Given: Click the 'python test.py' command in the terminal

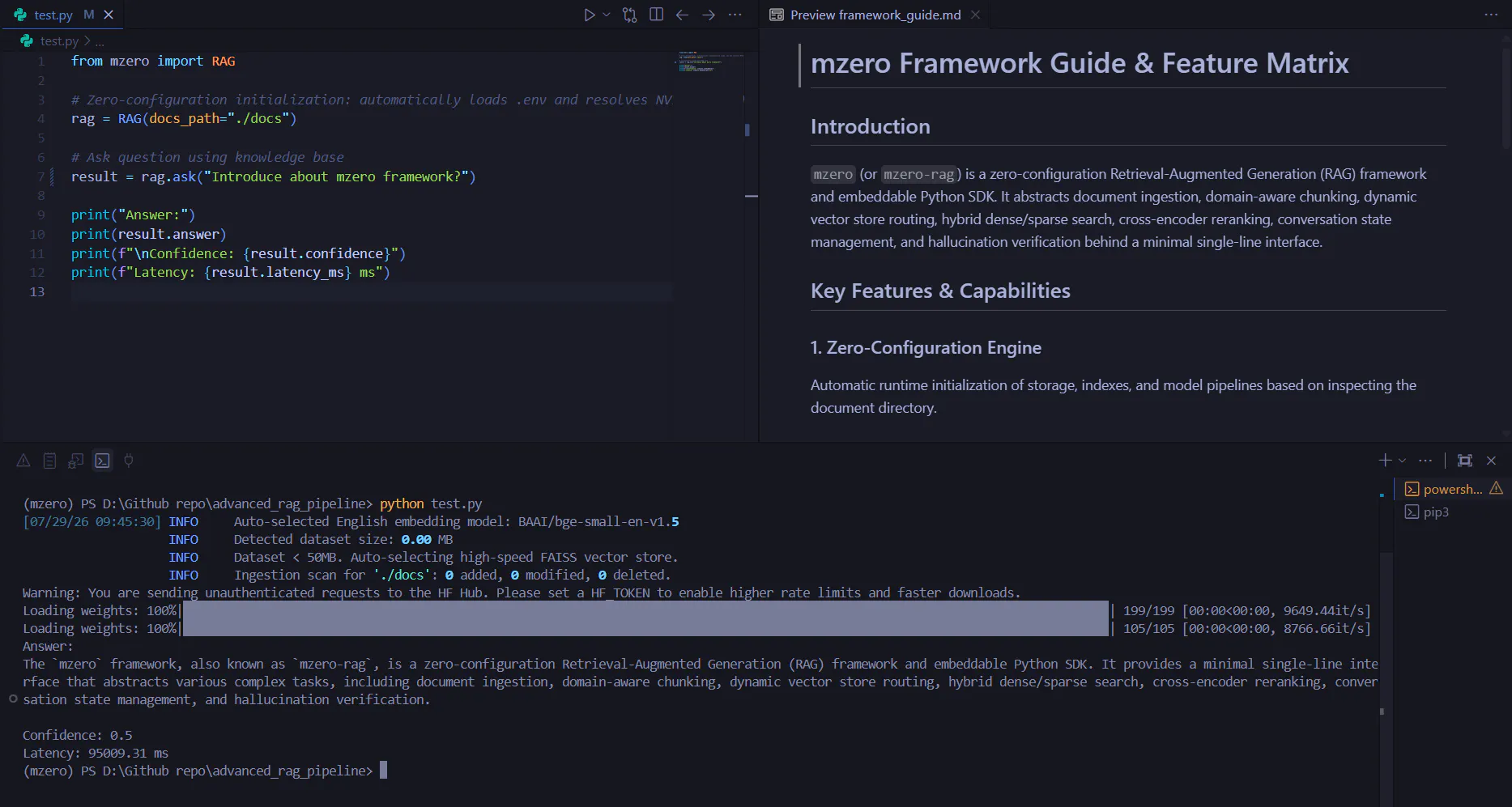Looking at the screenshot, I should pos(430,503).
